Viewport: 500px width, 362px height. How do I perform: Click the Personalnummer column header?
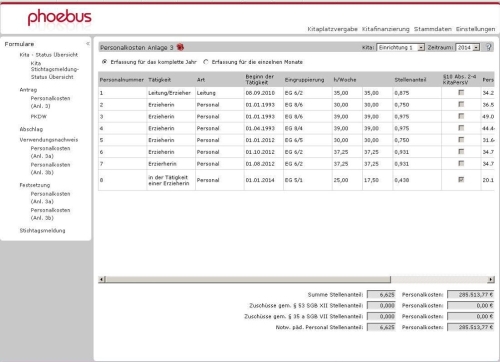pos(122,80)
